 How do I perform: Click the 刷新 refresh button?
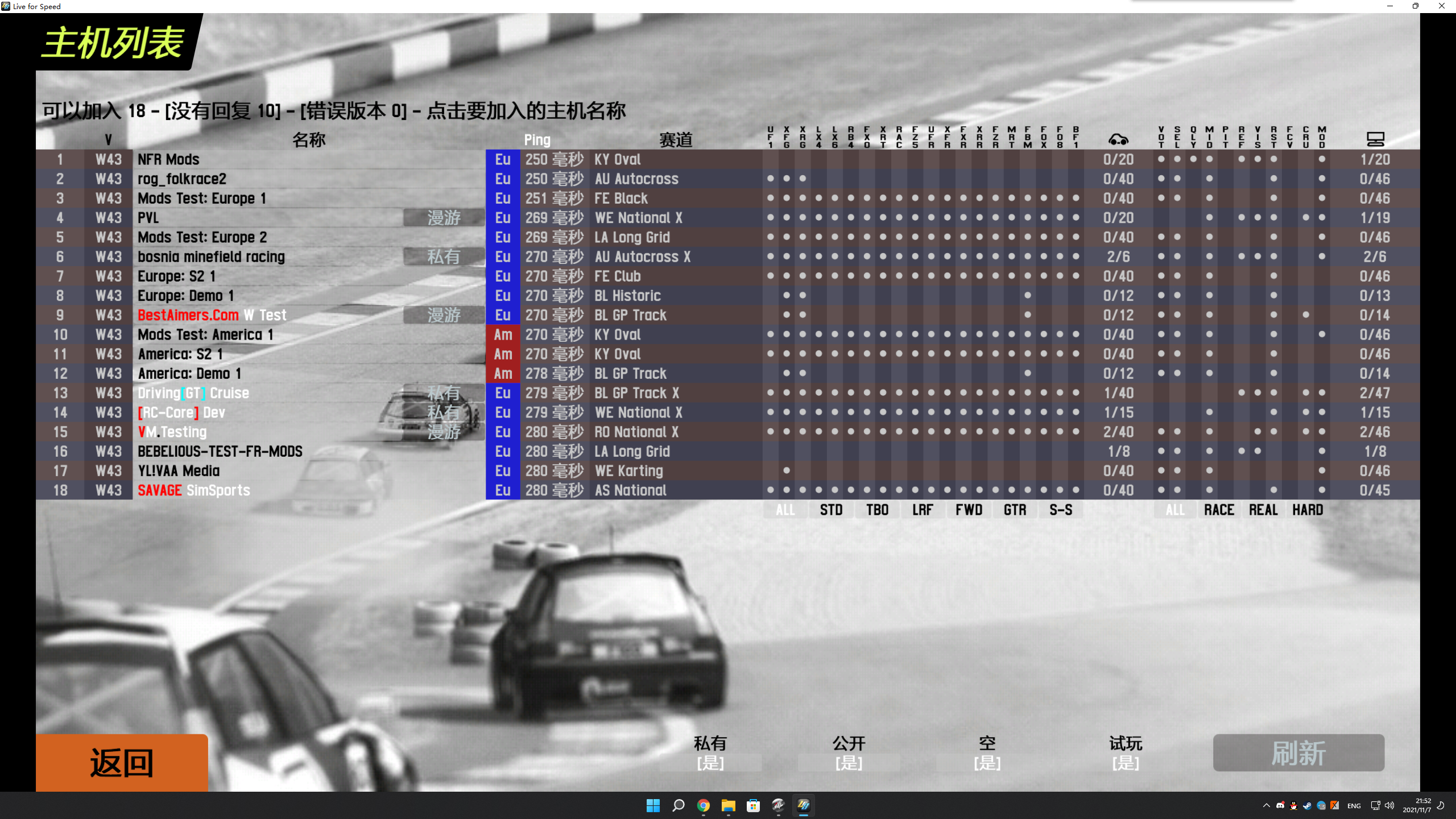[1298, 753]
